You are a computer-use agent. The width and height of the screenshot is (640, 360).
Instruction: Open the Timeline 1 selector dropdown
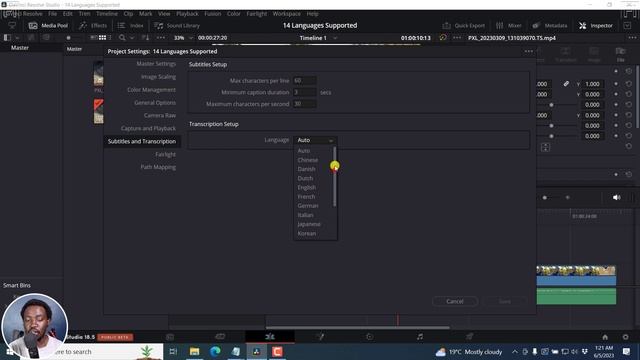point(318,38)
